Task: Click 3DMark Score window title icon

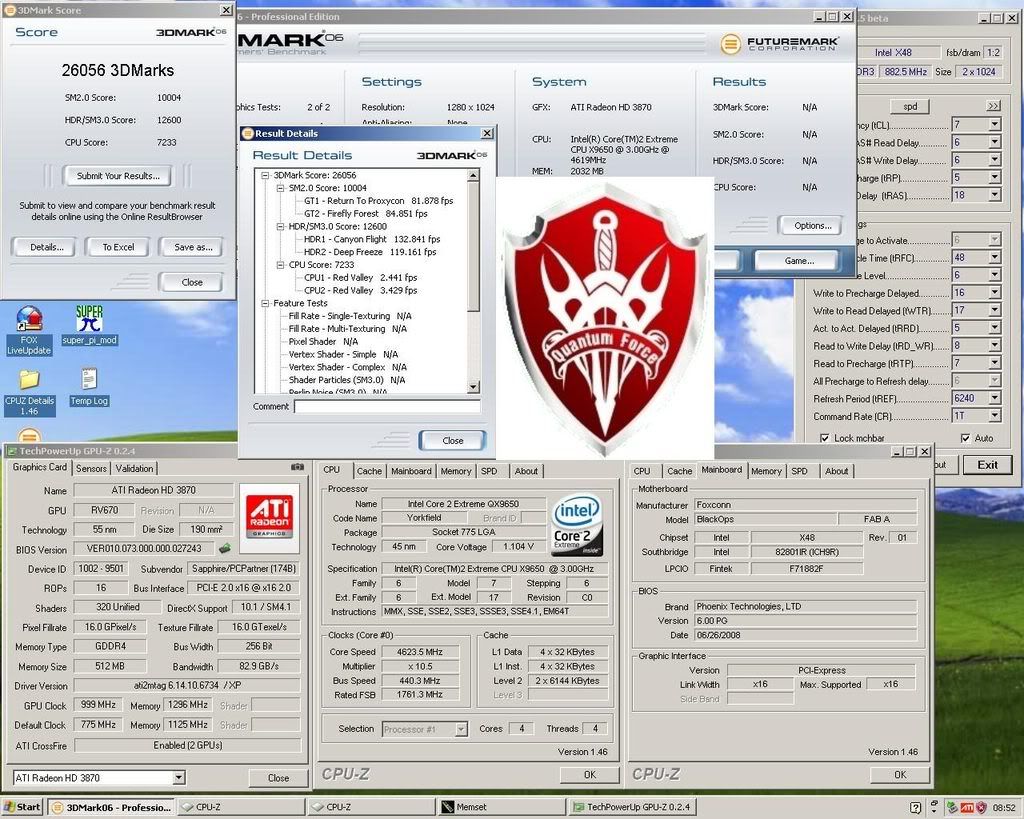Action: [x=10, y=10]
